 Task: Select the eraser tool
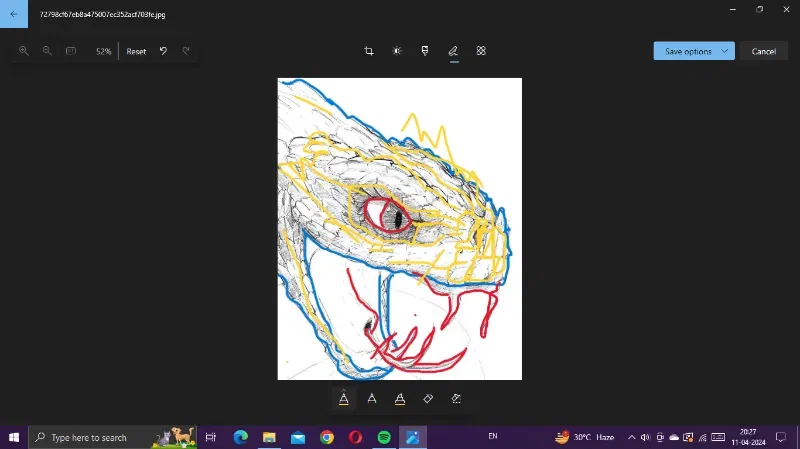[x=428, y=398]
